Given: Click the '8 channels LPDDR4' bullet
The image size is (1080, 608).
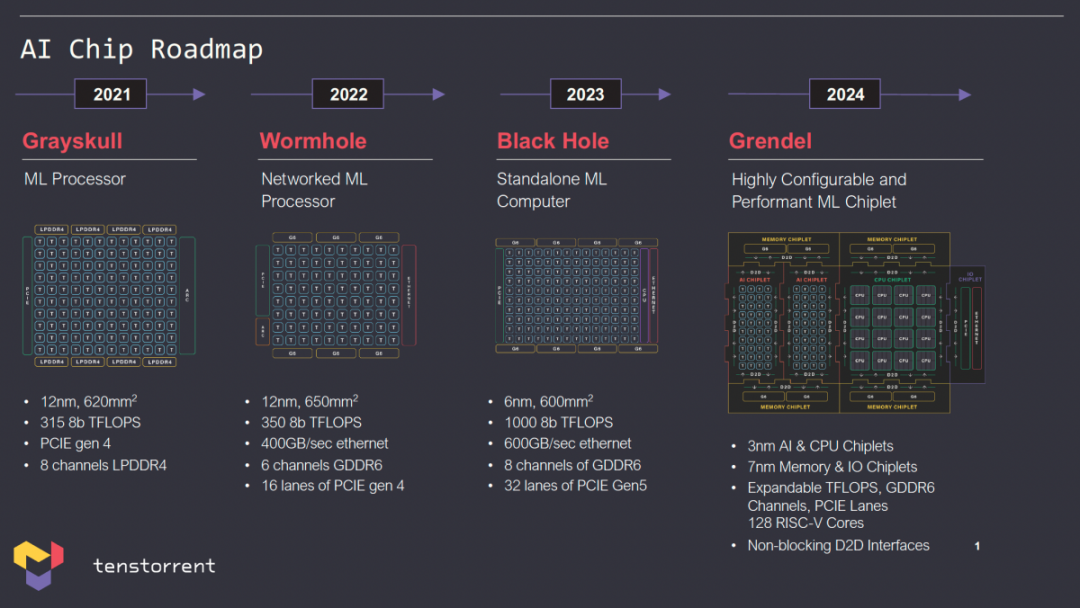Looking at the screenshot, I should coord(103,465).
